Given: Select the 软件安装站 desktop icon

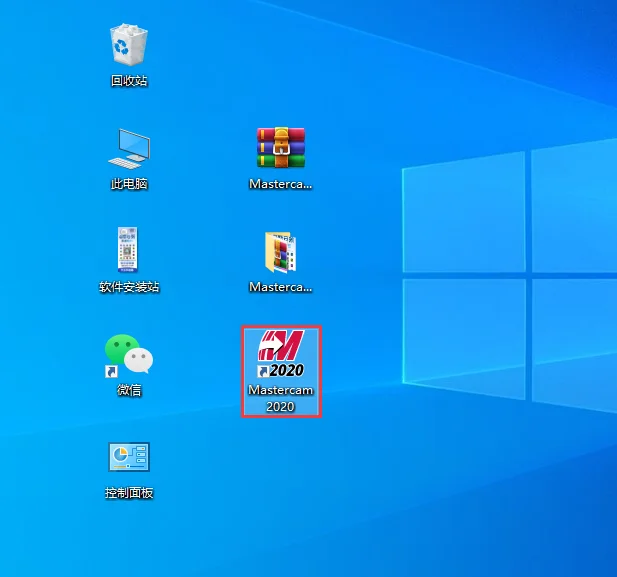Looking at the screenshot, I should [128, 250].
